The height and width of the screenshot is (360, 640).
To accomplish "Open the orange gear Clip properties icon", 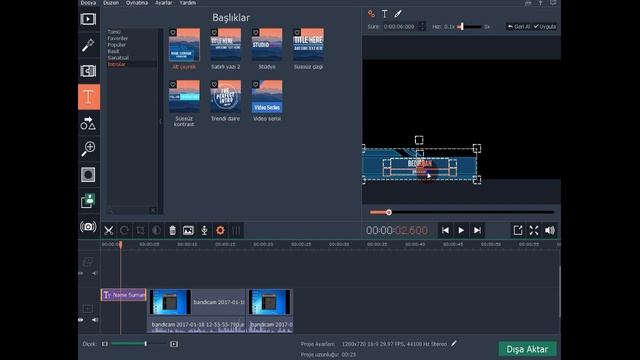I will (x=220, y=231).
